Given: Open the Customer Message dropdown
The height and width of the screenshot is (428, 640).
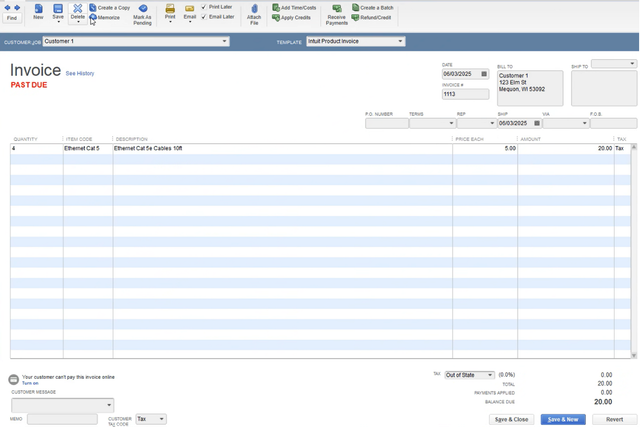Looking at the screenshot, I should coord(109,405).
